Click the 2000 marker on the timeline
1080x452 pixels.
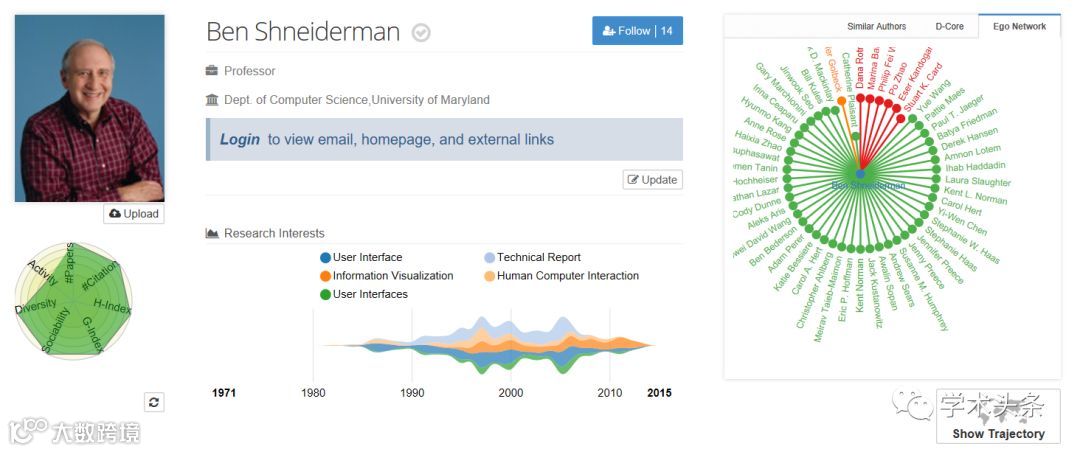point(511,393)
